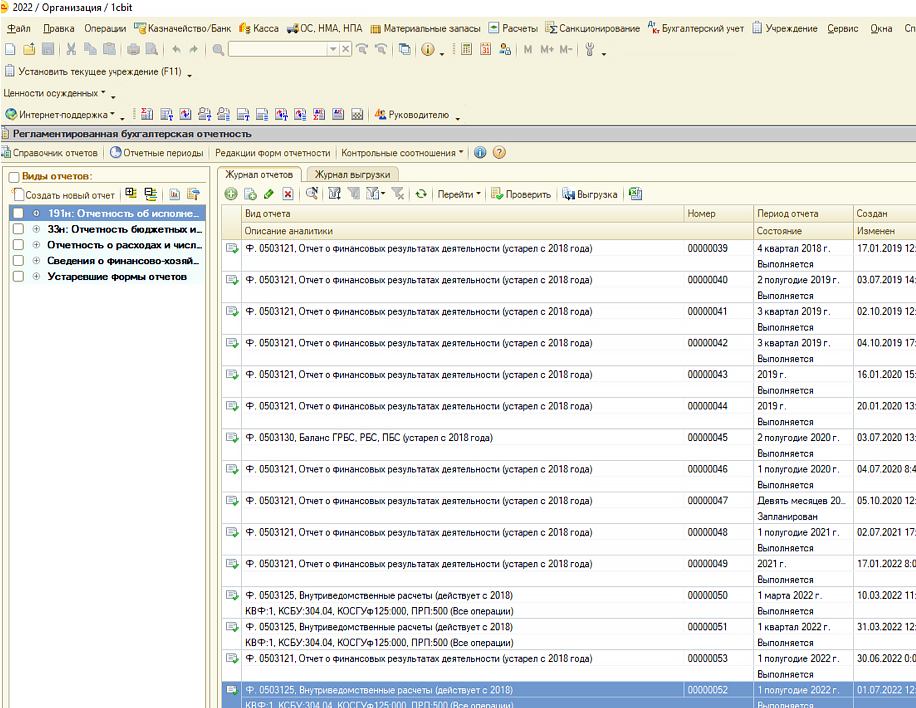Check the 191н: Отчетность об исполне... checkbox
The image size is (916, 708).
[x=18, y=213]
